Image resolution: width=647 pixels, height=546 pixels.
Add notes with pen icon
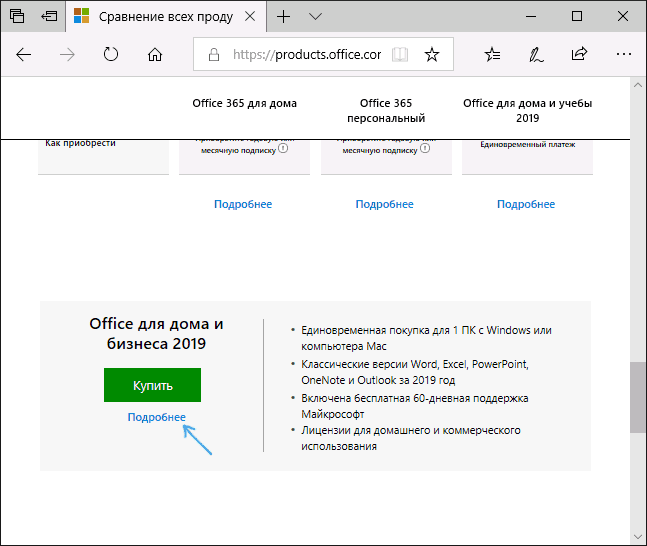pyautogui.click(x=536, y=54)
